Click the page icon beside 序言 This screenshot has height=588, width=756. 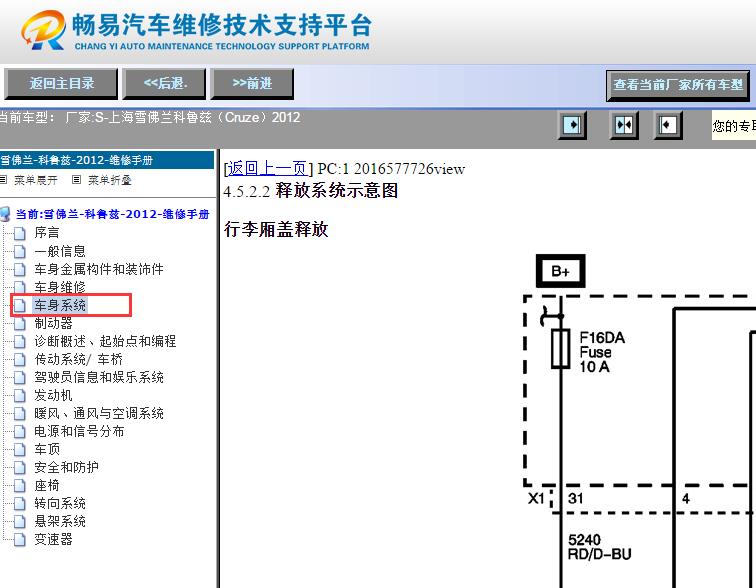(x=20, y=233)
